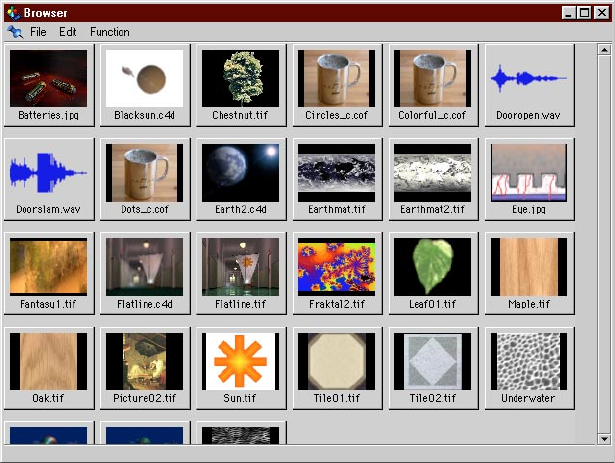Screen dimensions: 615x463
Task: Click the pushpin icon beside File
Action: click(x=15, y=32)
